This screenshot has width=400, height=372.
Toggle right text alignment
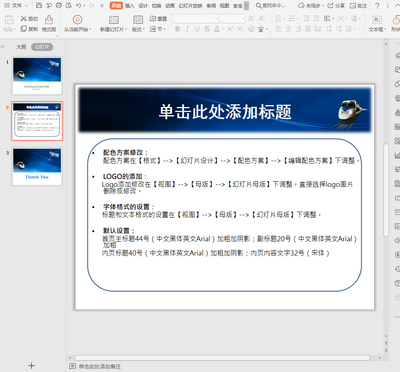pyautogui.click(x=298, y=29)
